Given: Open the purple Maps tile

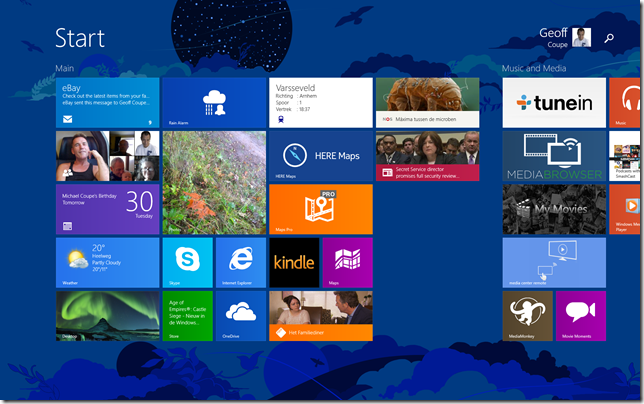Looking at the screenshot, I should click(x=347, y=262).
